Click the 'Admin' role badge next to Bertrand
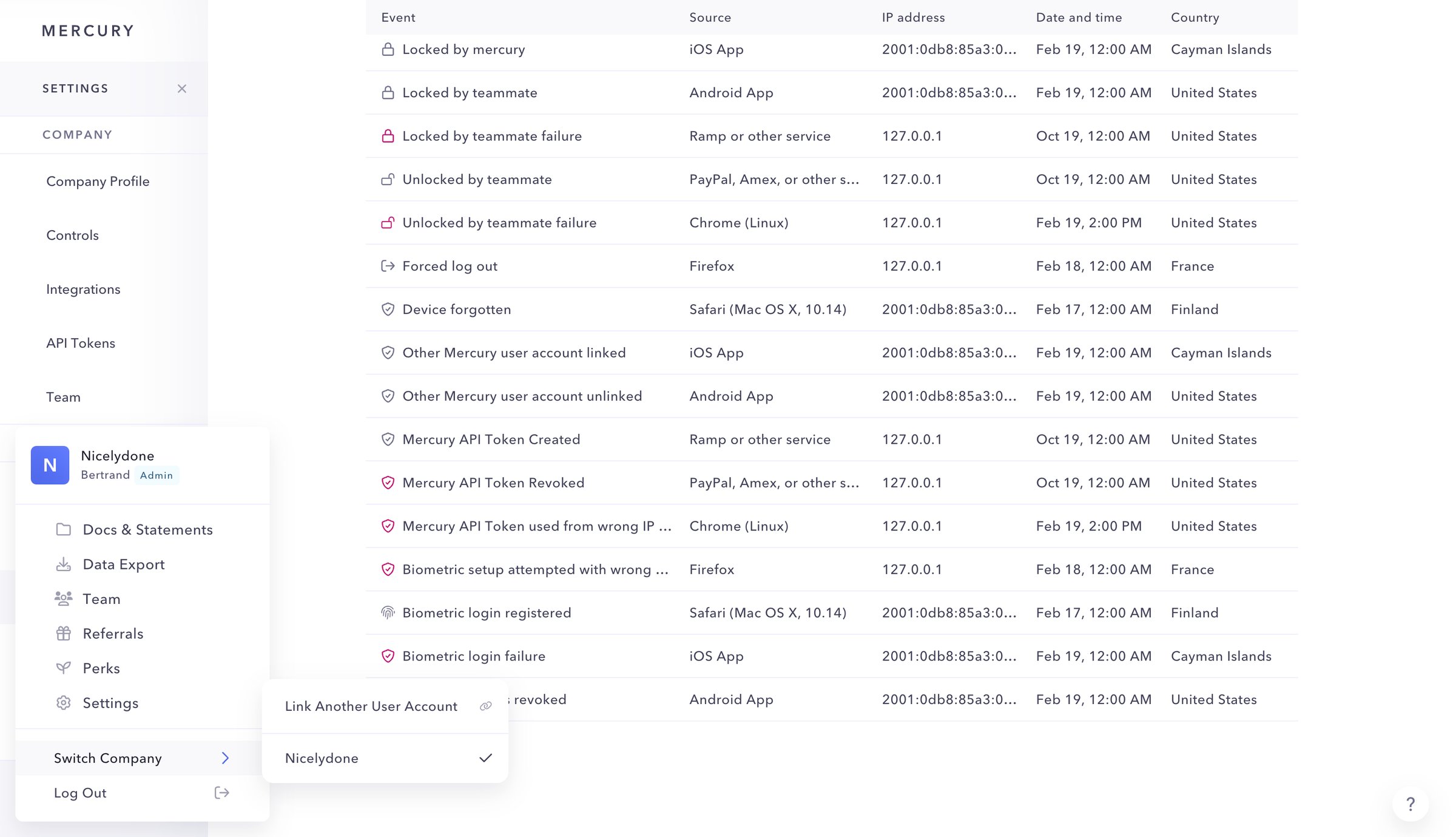1456x837 pixels. pyautogui.click(x=157, y=475)
